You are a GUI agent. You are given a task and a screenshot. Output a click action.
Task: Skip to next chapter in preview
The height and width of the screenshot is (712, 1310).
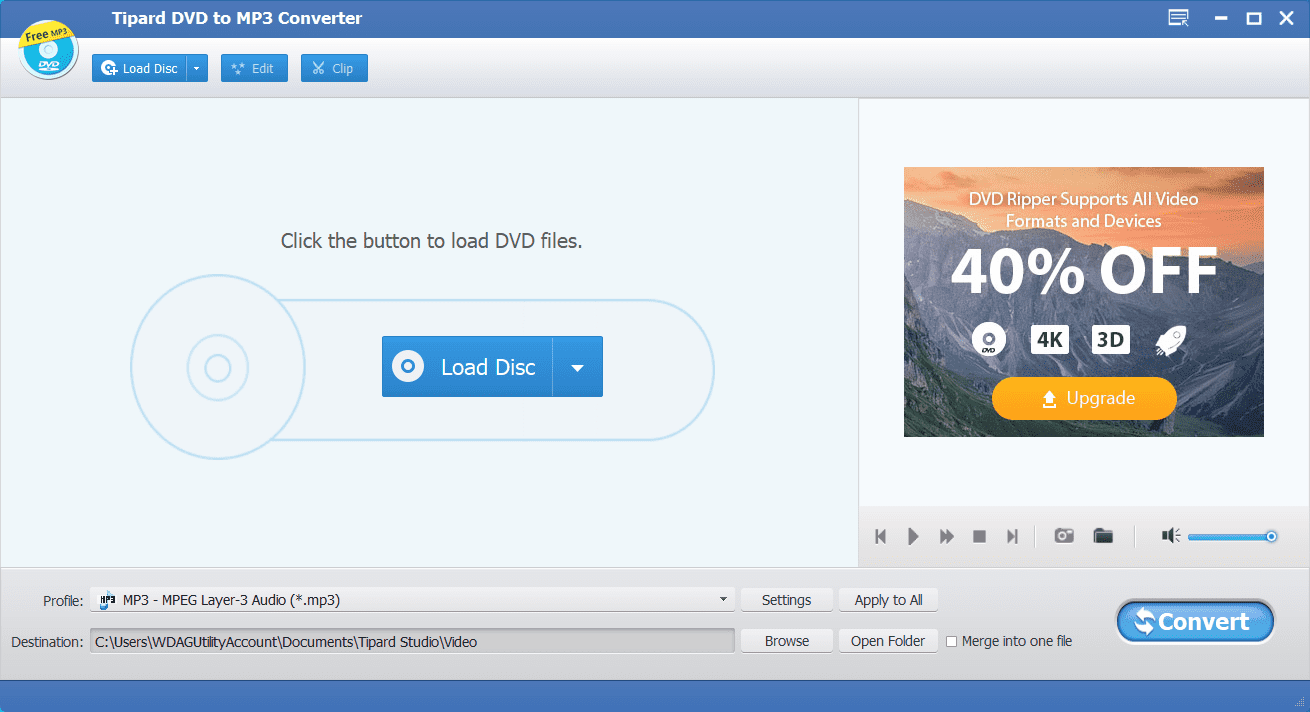click(x=1012, y=537)
